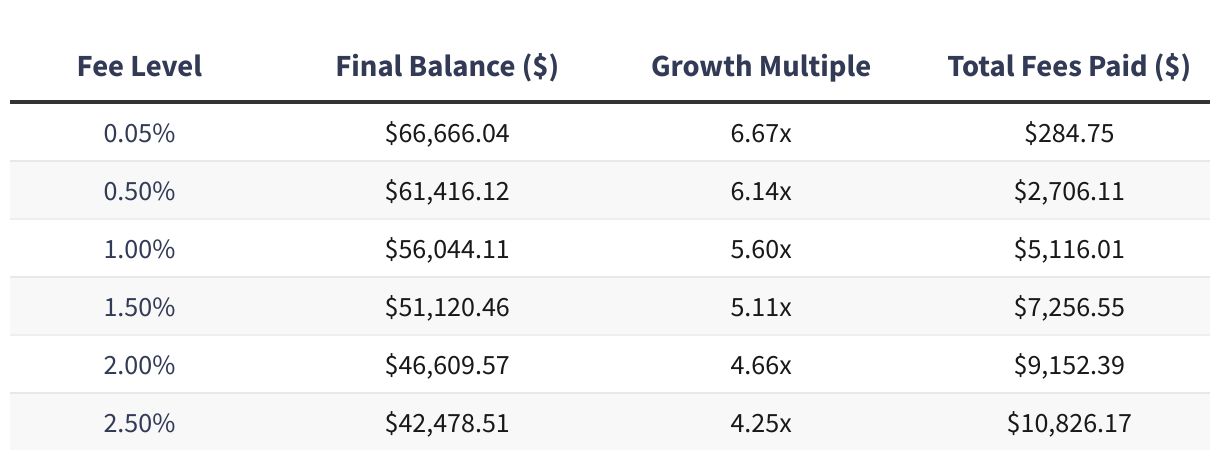1220x460 pixels.
Task: Click the Total Fees Paid ($) header
Action: click(1068, 67)
